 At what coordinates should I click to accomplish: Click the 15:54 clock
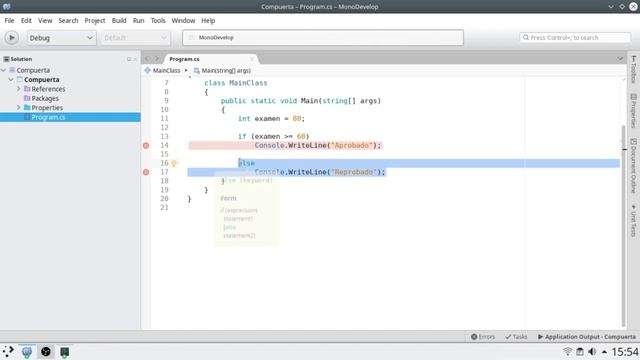(625, 351)
